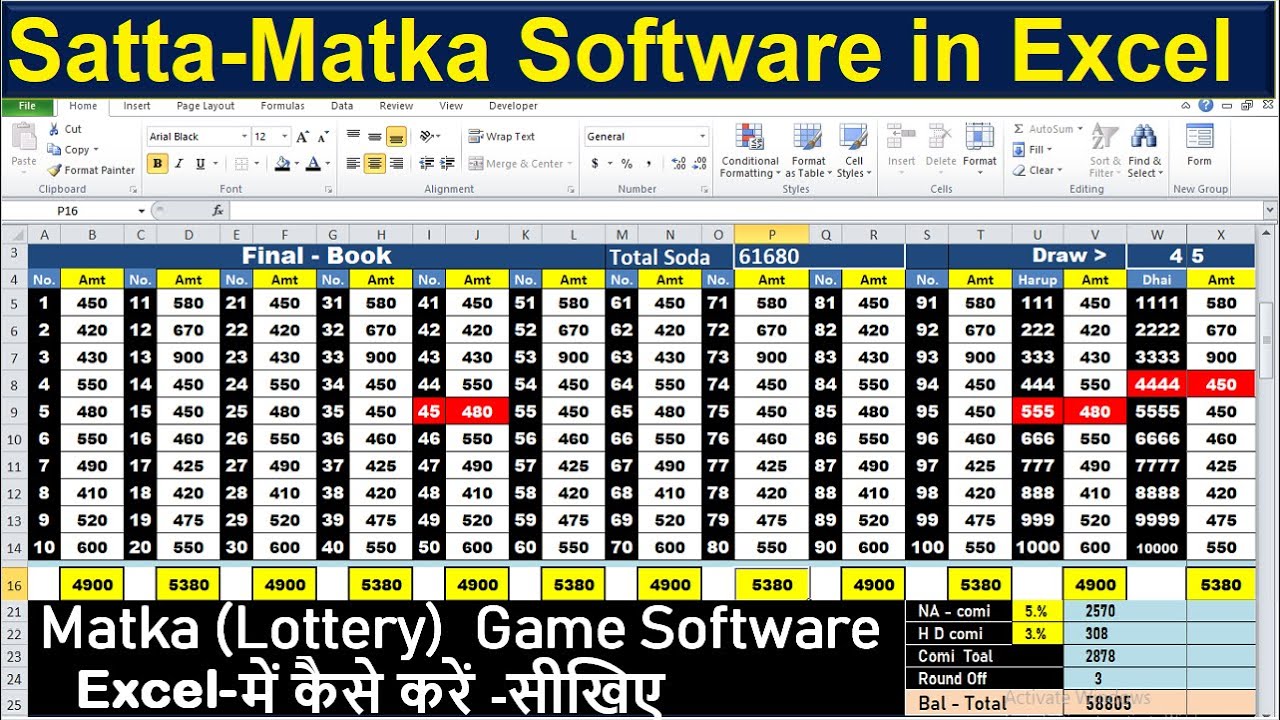Screen dimensions: 1280x720
Task: Switch to the Insert tab
Action: tap(137, 106)
